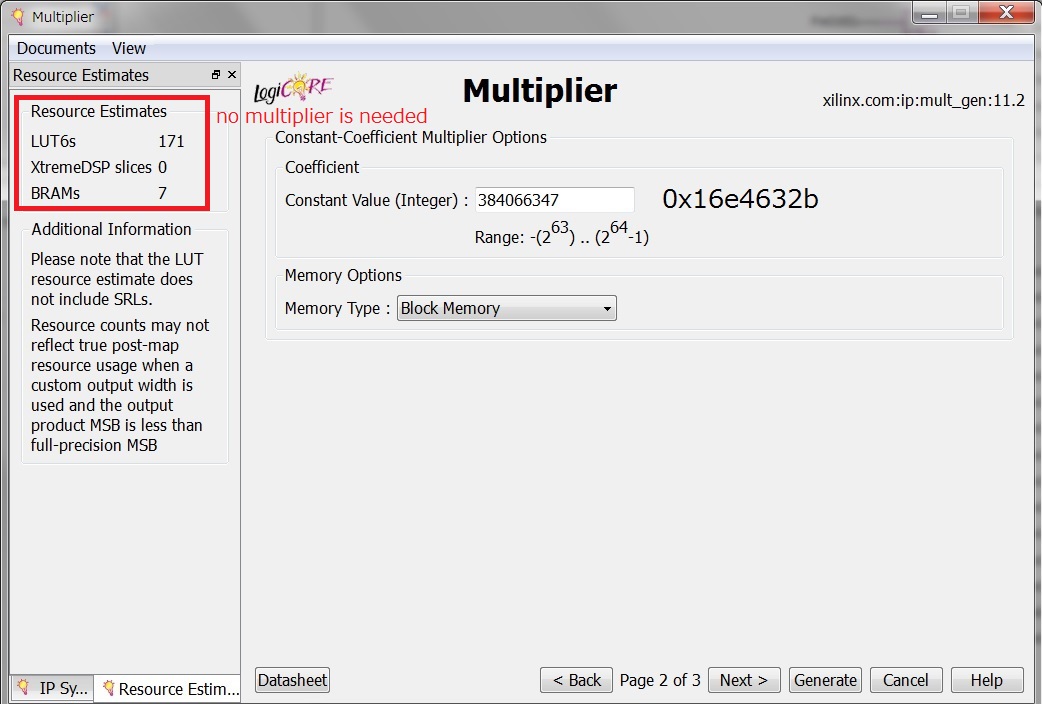The height and width of the screenshot is (704, 1042).
Task: Open the Datasheet
Action: [x=292, y=680]
